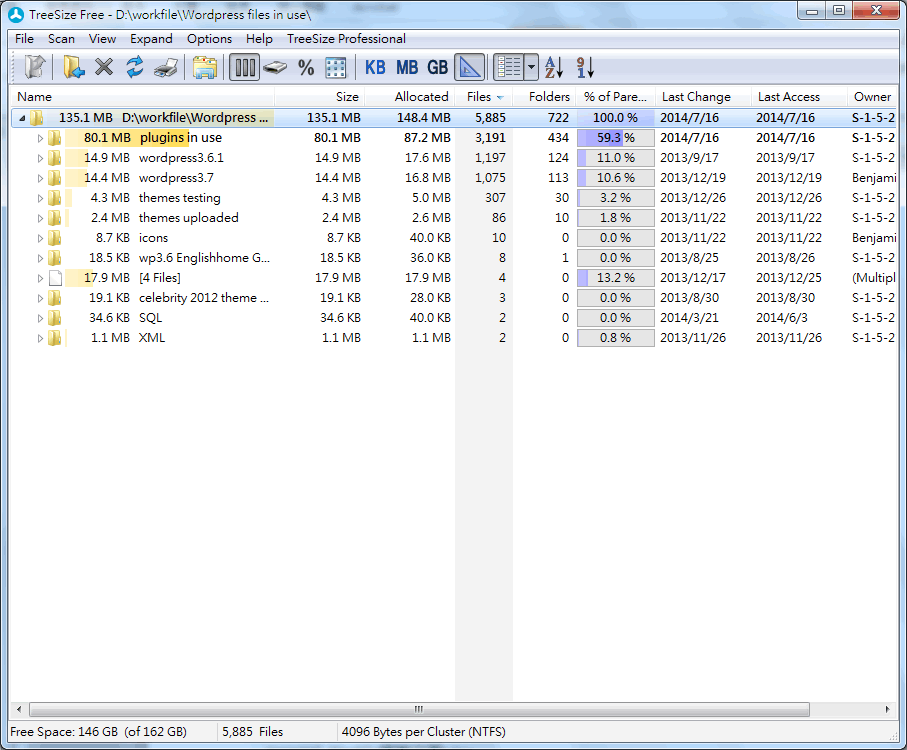Sort by the Allocated column header
The width and height of the screenshot is (907, 750).
(x=410, y=97)
